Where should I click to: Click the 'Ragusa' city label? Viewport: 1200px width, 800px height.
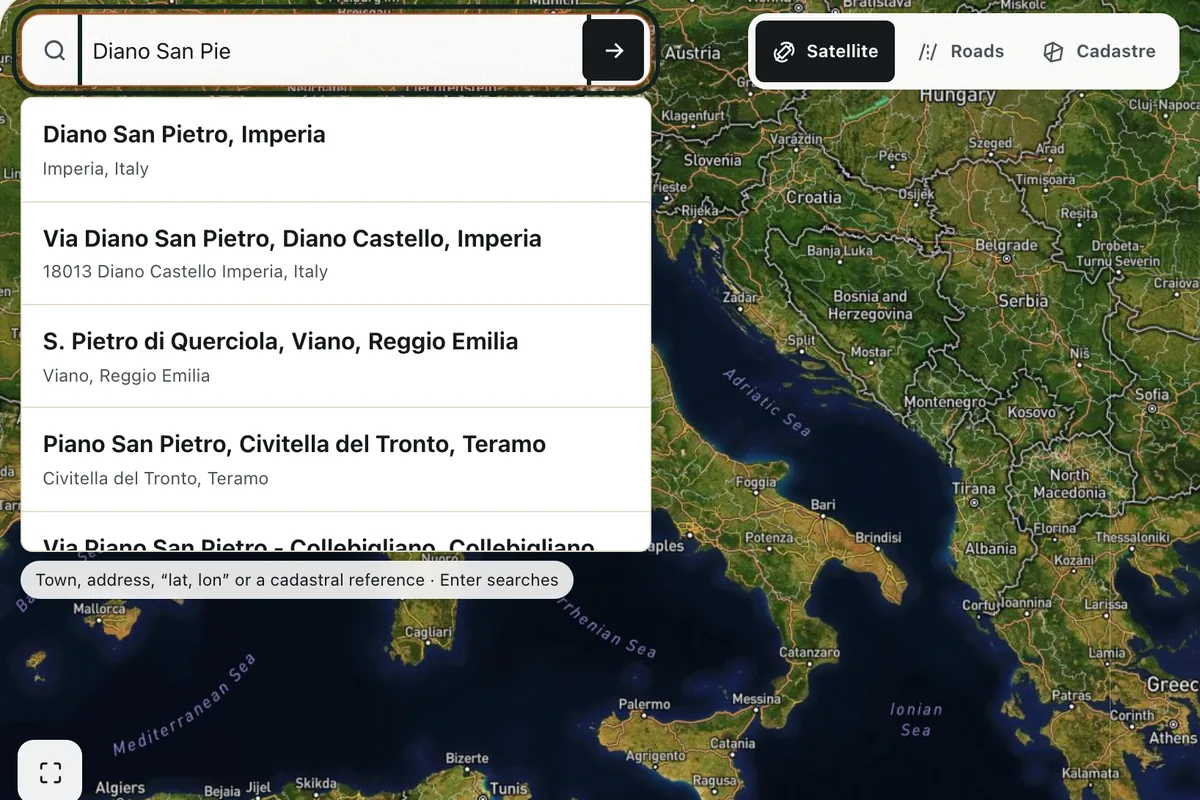click(714, 781)
